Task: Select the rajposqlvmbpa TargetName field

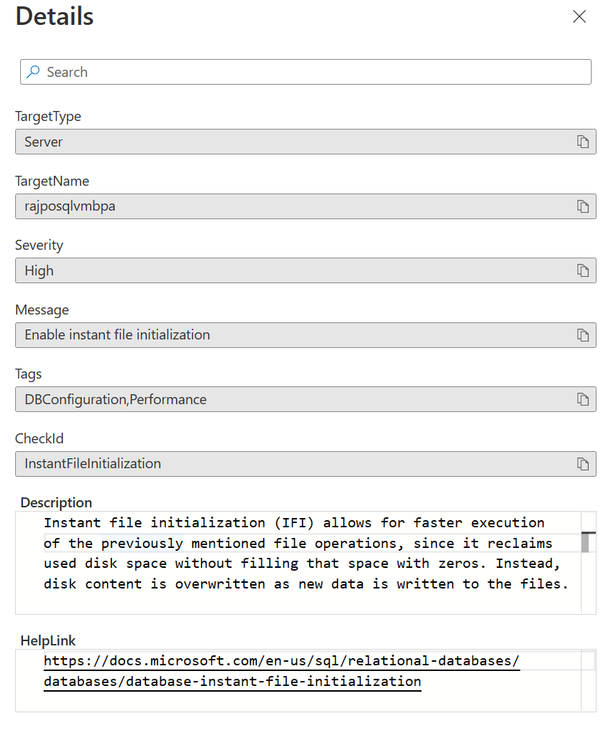Action: 290,206
